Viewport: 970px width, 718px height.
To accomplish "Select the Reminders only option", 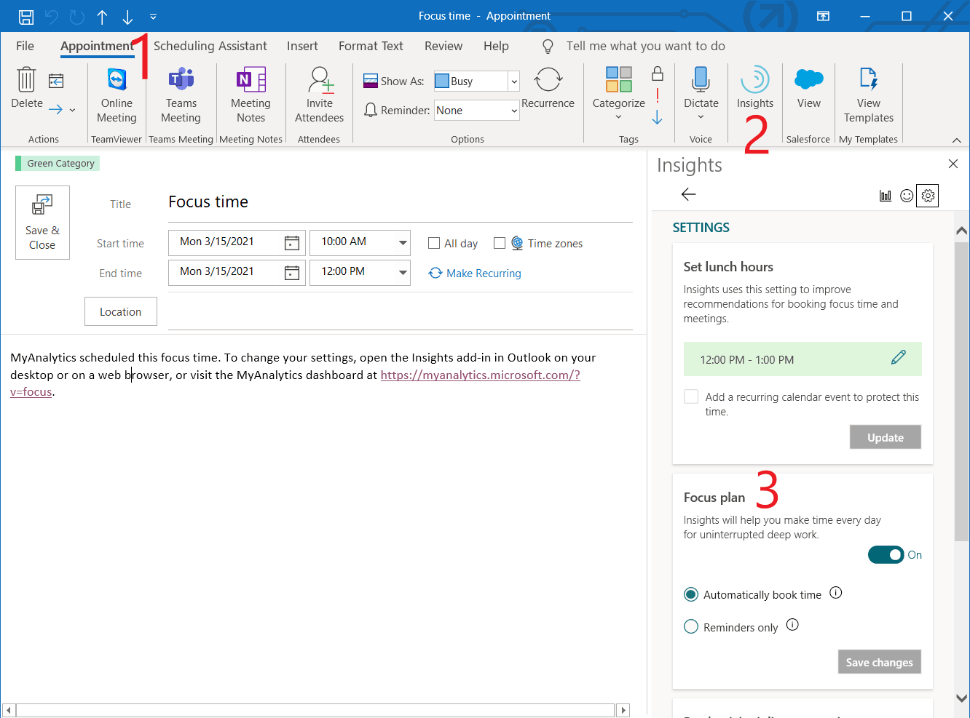I will pyautogui.click(x=690, y=626).
